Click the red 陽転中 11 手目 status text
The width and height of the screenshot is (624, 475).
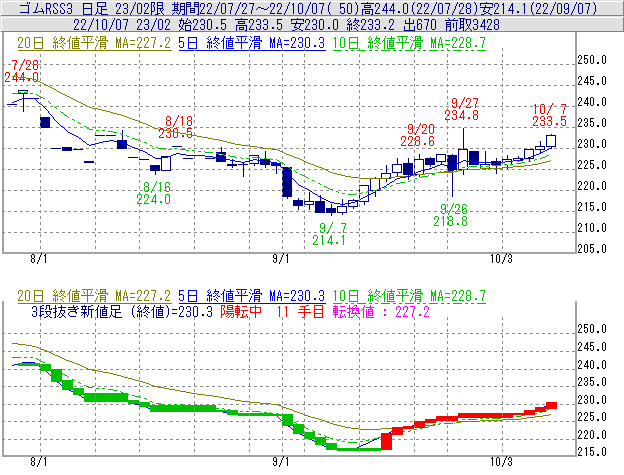[272, 311]
